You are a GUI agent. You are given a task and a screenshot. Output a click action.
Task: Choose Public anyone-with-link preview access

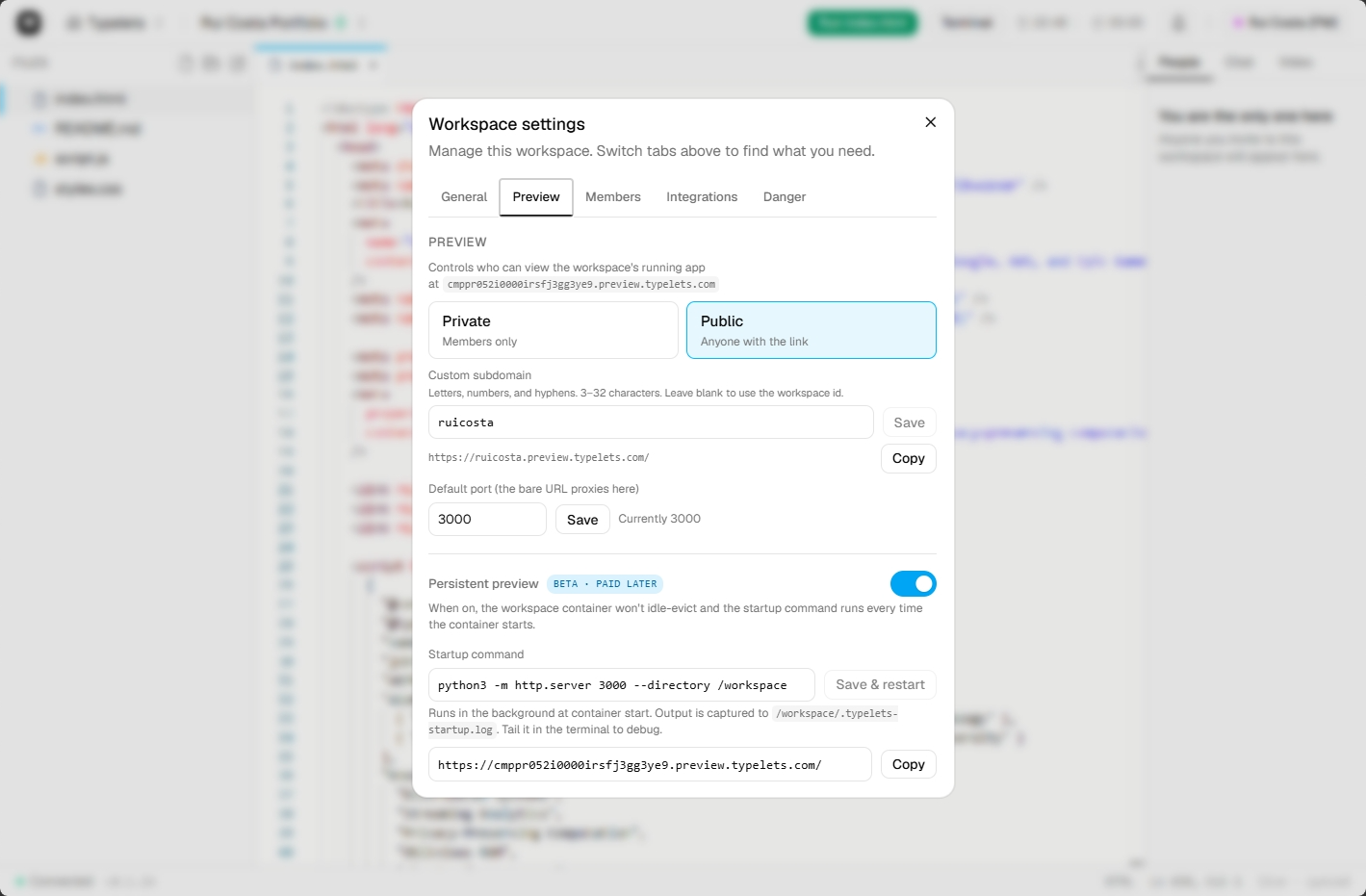(812, 330)
